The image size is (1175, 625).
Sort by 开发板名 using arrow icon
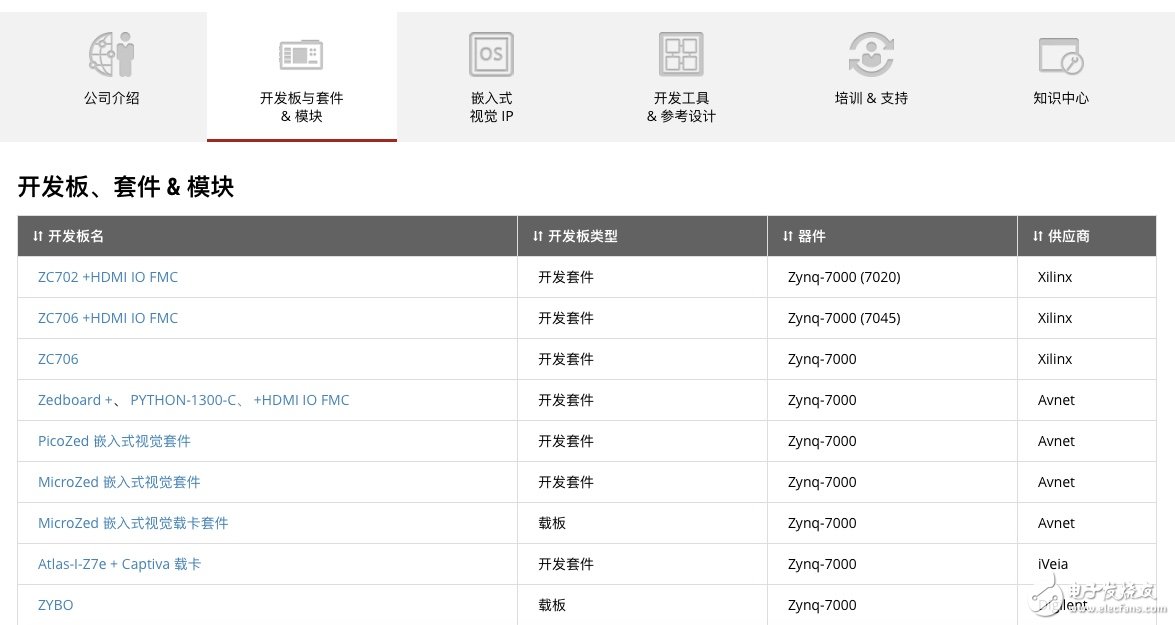point(38,237)
